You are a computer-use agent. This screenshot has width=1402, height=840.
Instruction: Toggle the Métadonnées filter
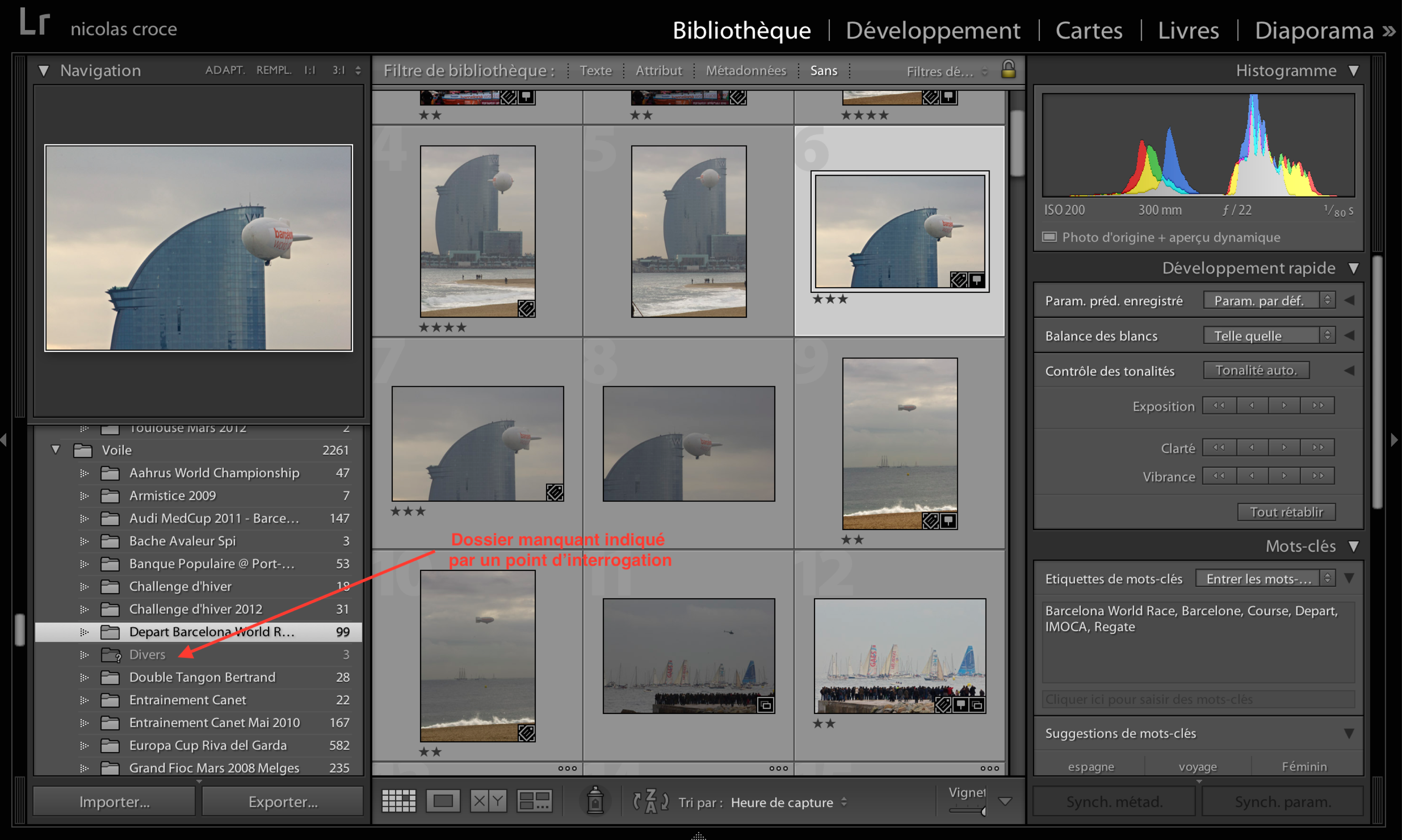click(746, 70)
